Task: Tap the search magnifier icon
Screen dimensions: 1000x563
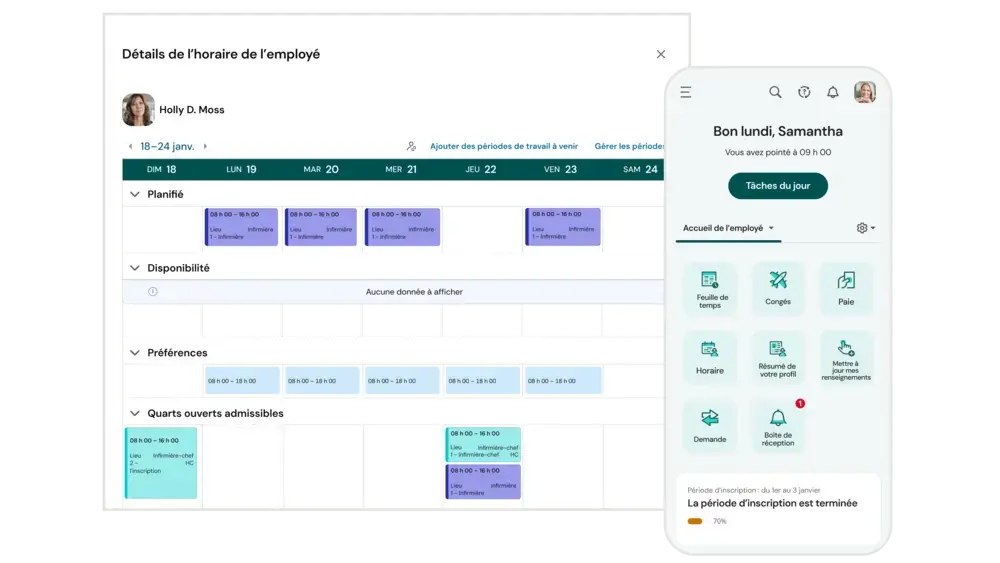Action: (775, 92)
